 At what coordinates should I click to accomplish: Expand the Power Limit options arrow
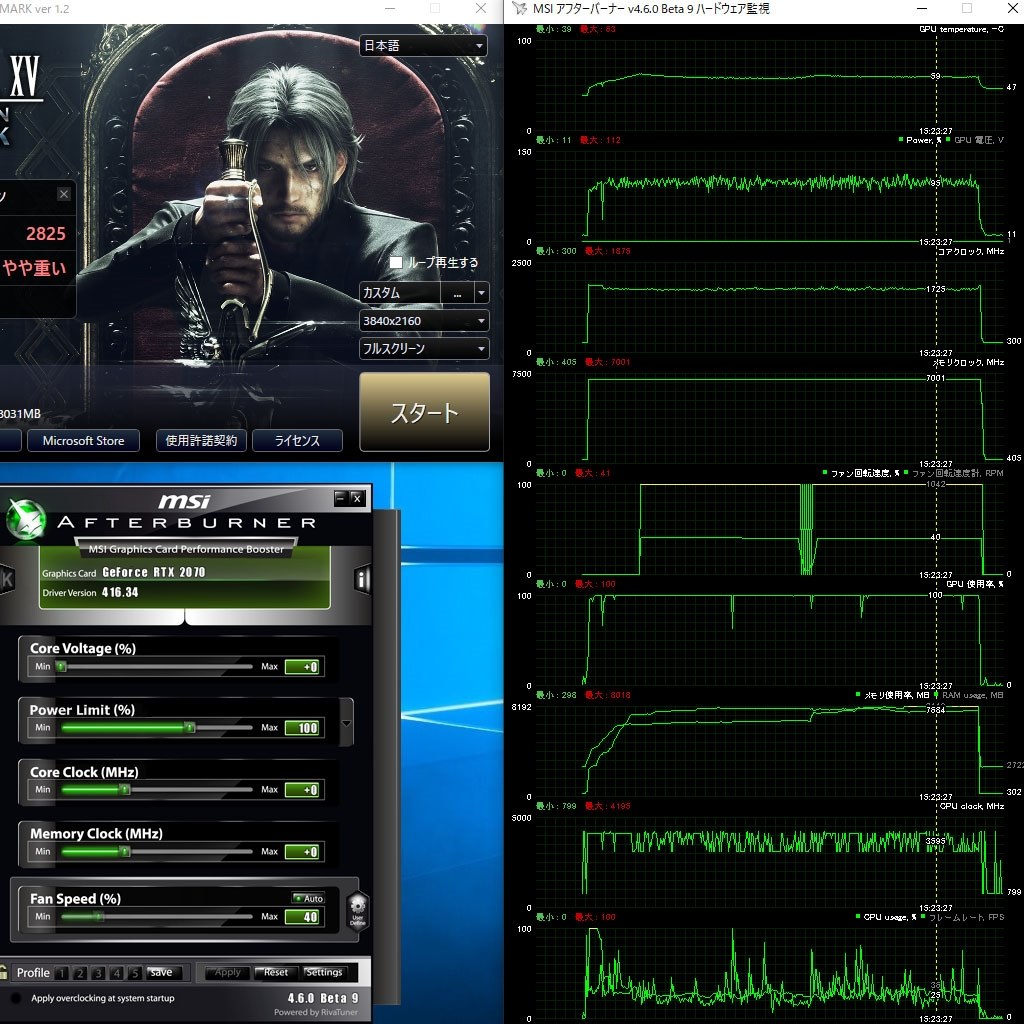click(x=347, y=723)
